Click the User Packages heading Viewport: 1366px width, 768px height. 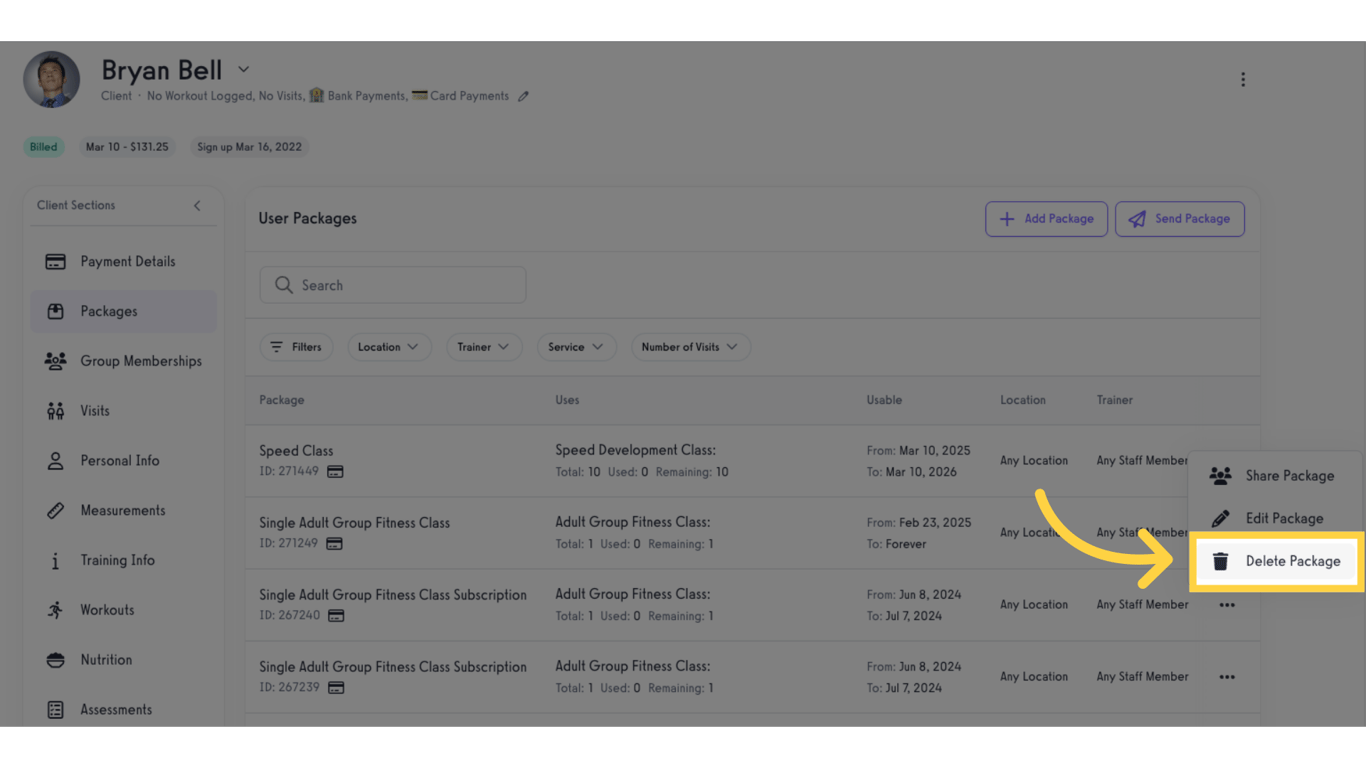coord(308,219)
